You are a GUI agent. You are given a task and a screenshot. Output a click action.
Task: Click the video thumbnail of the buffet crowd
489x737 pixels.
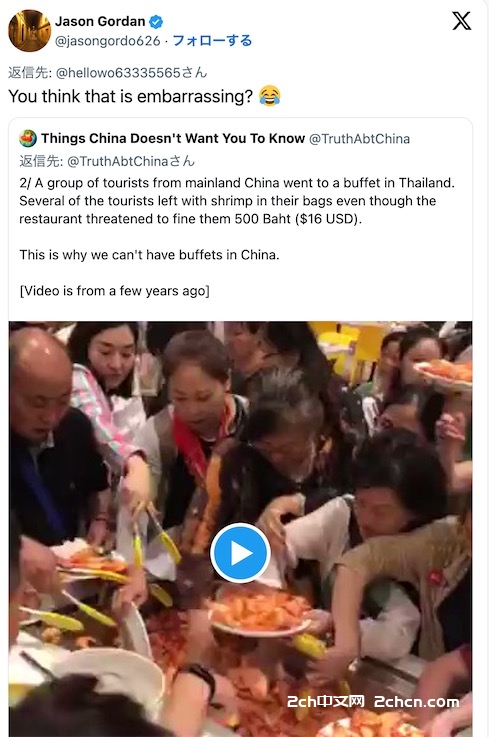240,529
